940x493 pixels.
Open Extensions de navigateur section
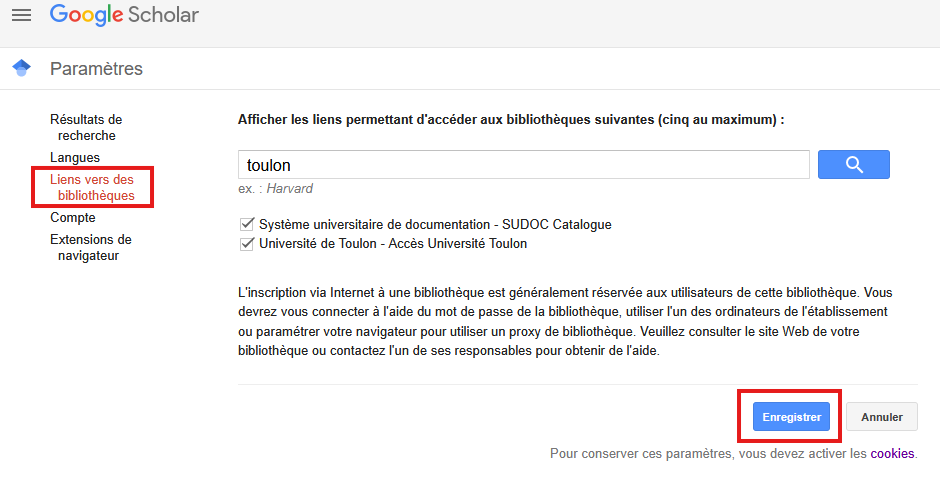pos(90,247)
